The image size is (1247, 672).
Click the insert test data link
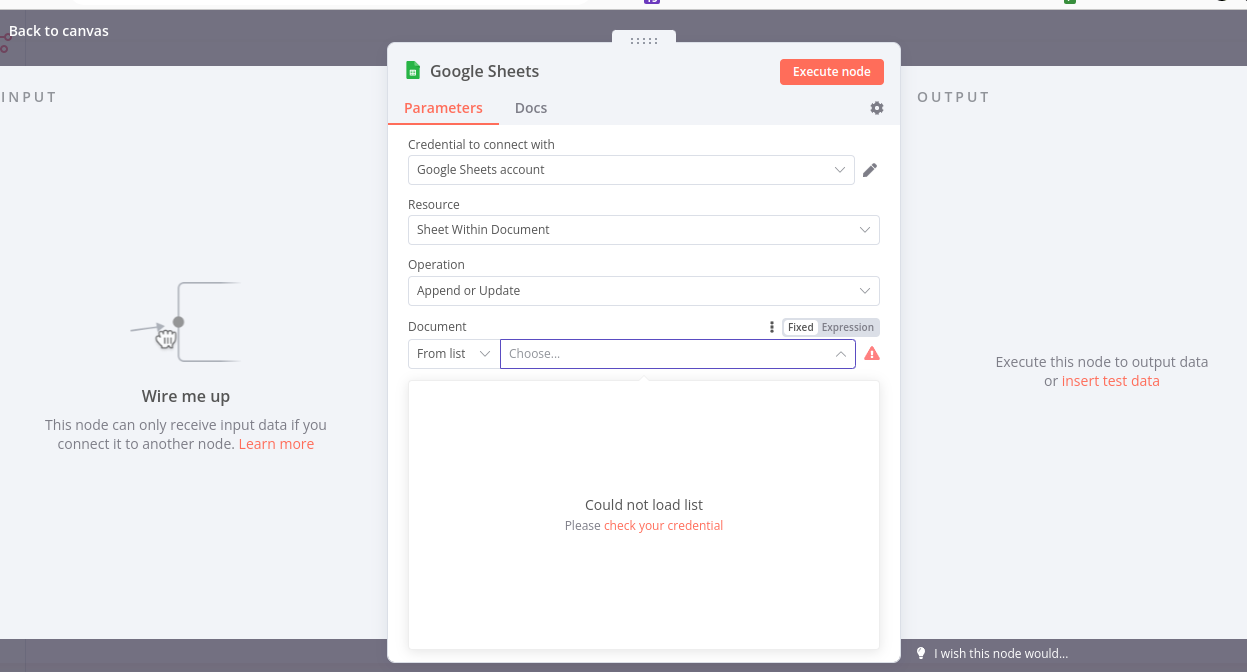tap(1110, 381)
